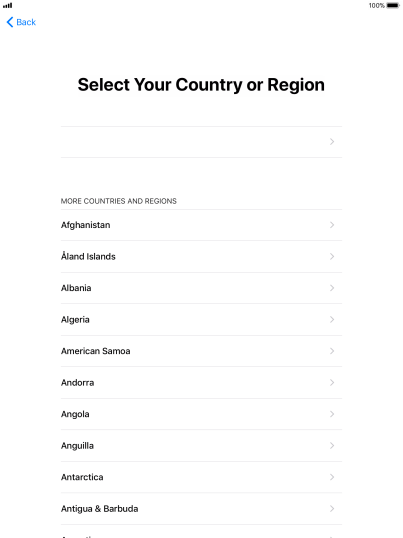The image size is (403, 538).
Task: Select Åland Islands
Action: 201,257
